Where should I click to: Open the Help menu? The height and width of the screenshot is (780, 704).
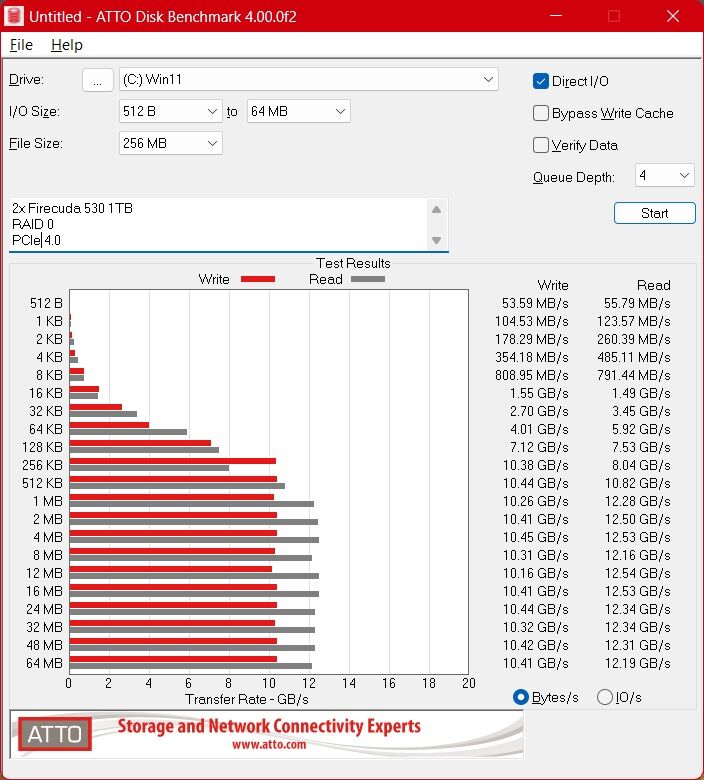coord(67,45)
